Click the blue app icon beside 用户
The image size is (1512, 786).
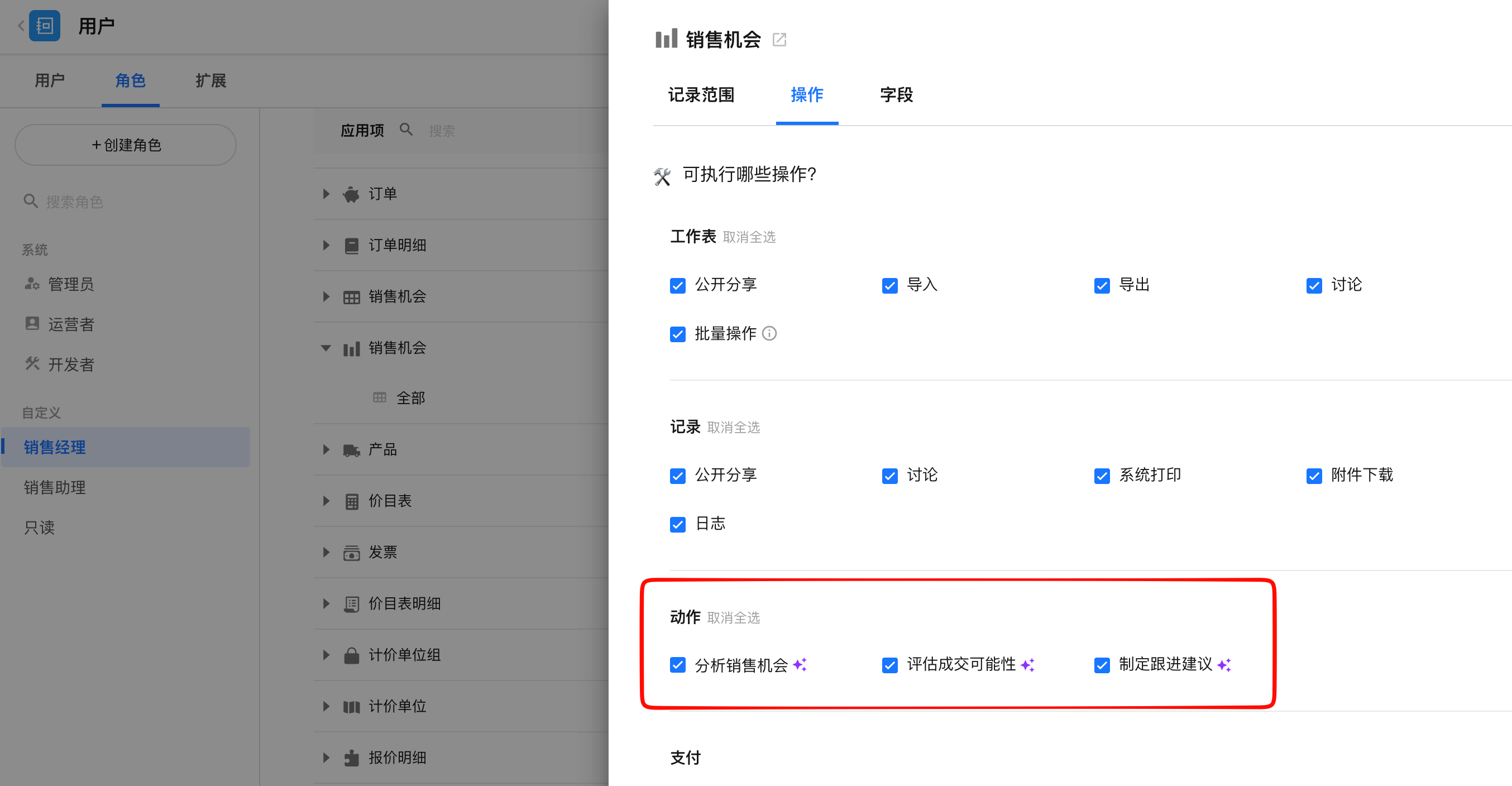click(x=45, y=26)
